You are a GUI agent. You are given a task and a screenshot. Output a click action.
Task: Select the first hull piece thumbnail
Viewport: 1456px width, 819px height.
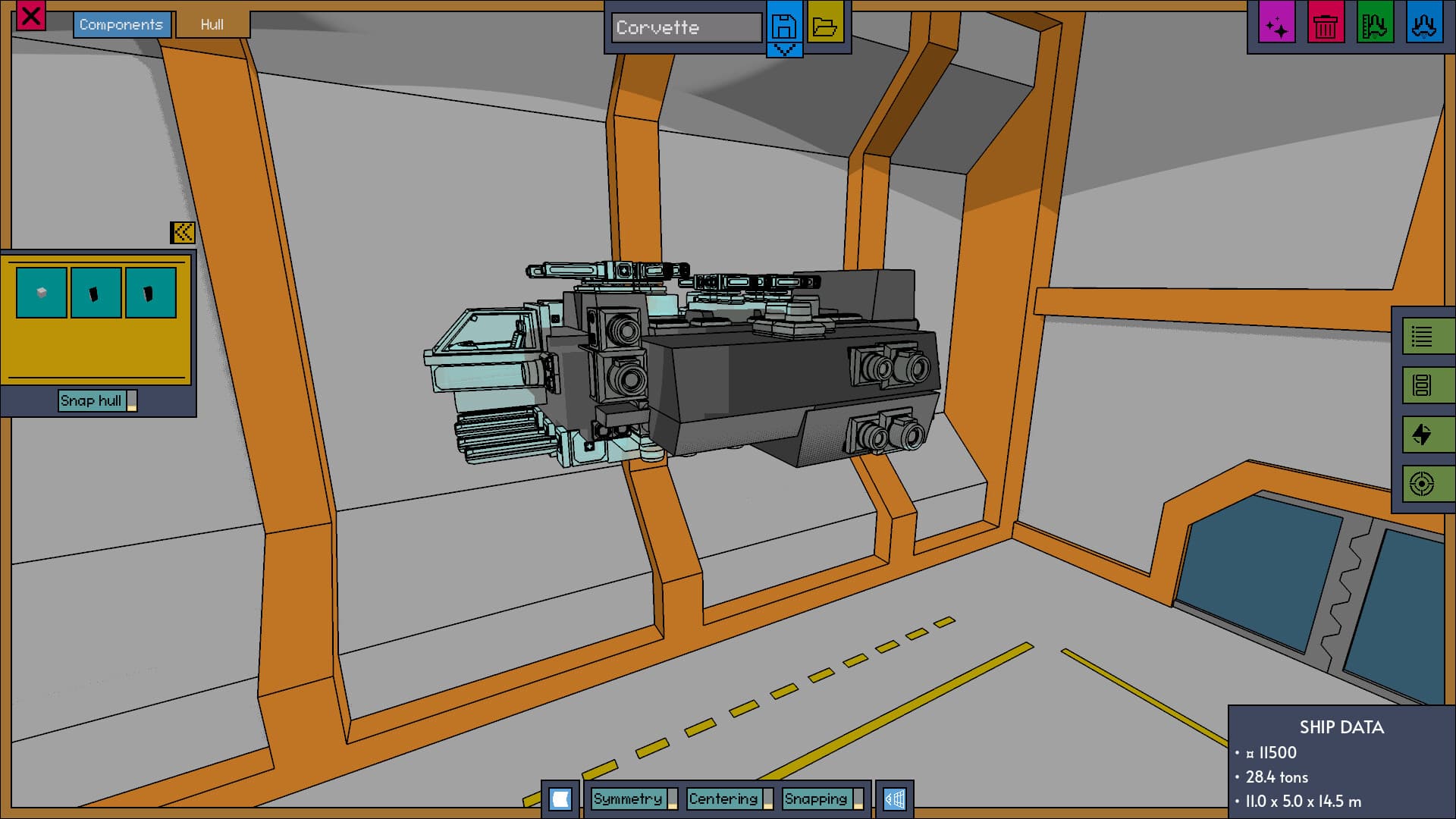point(41,292)
